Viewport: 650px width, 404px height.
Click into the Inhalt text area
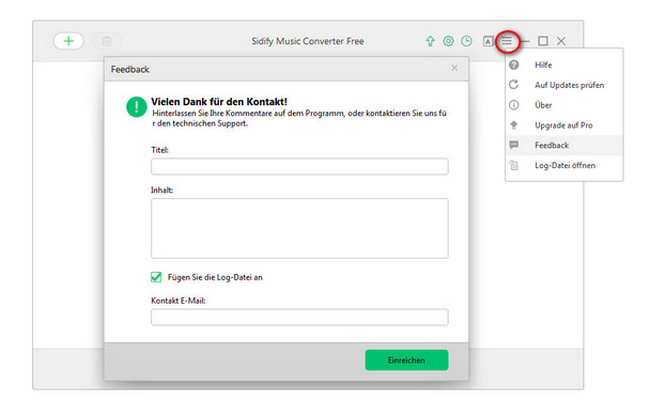tap(299, 228)
